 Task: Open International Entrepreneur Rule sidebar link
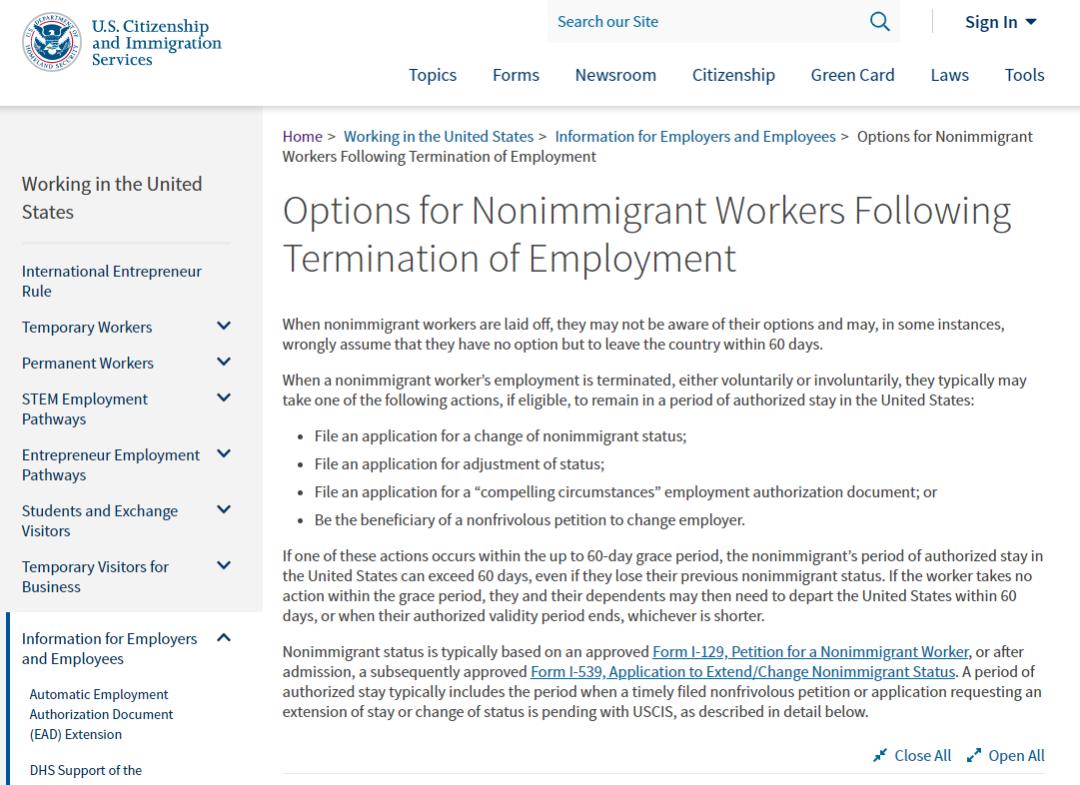pyautogui.click(x=111, y=281)
